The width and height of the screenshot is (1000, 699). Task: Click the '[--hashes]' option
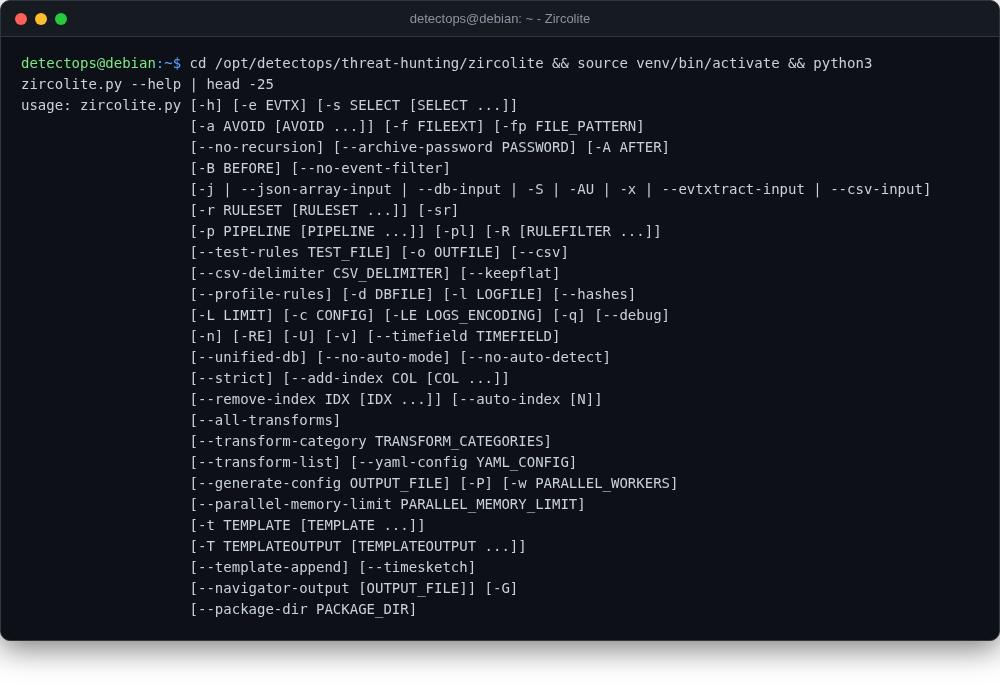tap(594, 295)
